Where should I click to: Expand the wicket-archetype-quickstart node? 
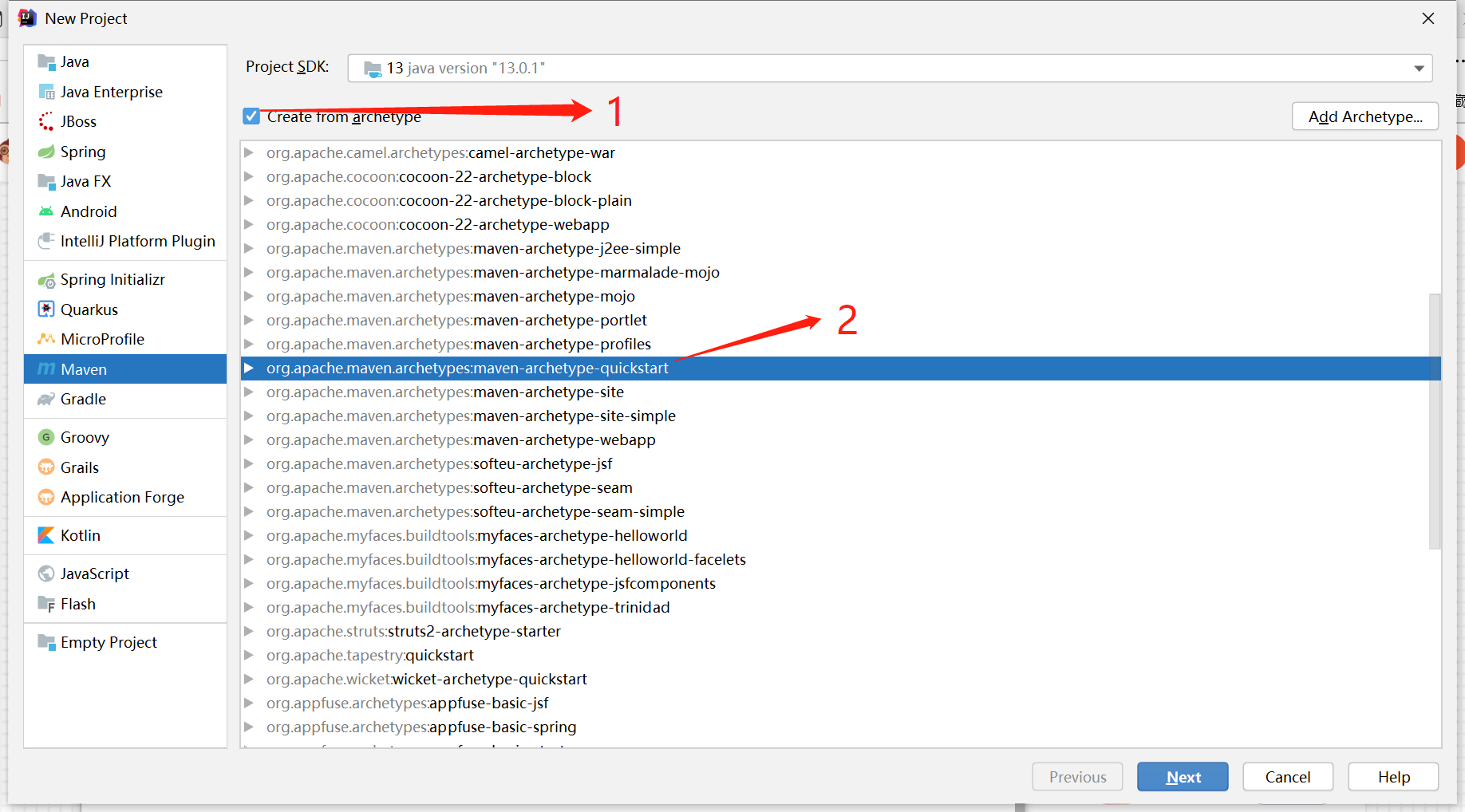point(249,679)
